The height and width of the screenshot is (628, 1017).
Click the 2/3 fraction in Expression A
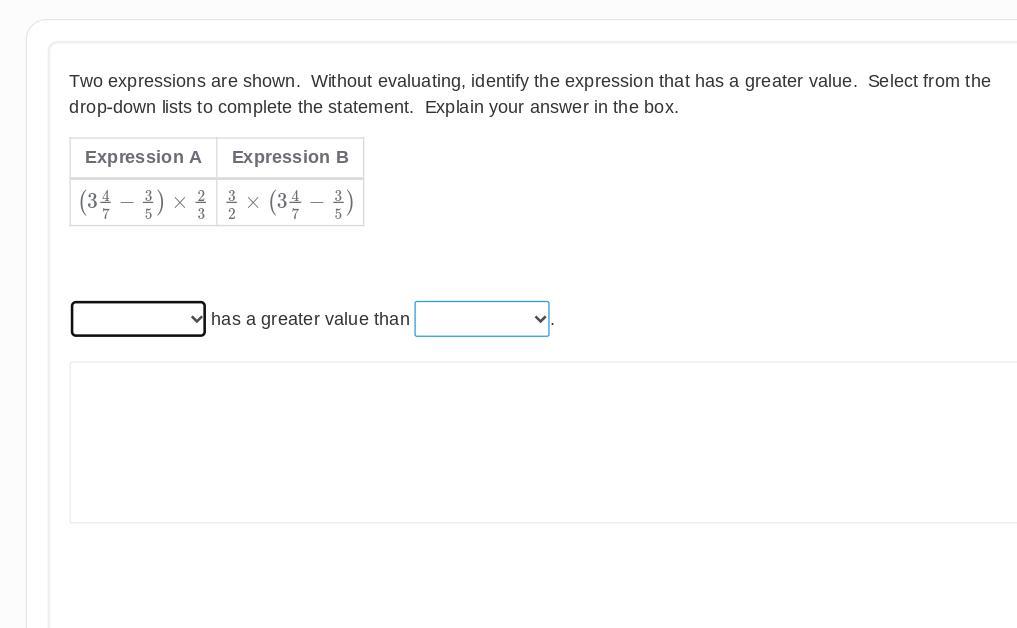[201, 203]
